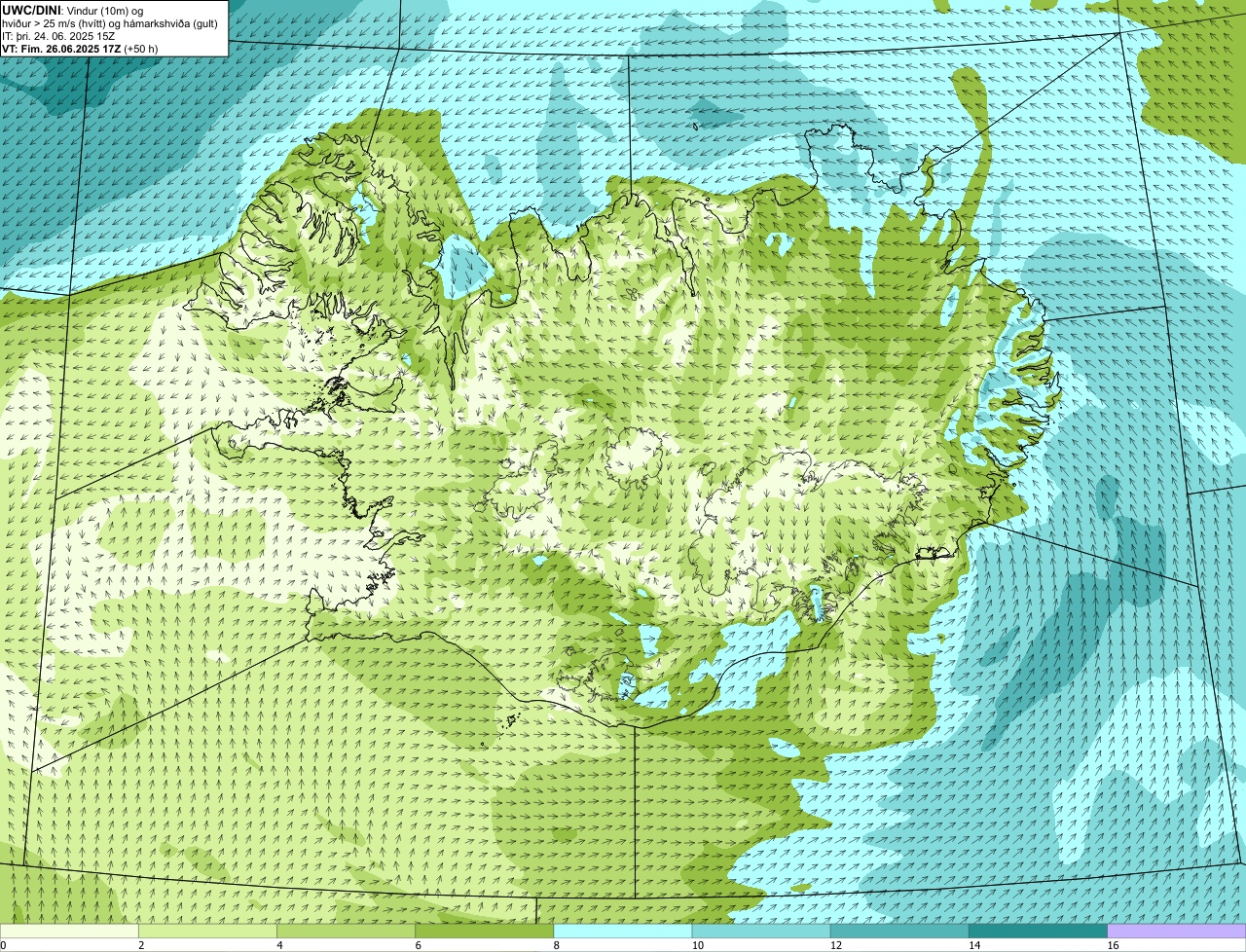Screen dimensions: 1246x952
Task: Click the "IT: þri. 24. 06. 2025 15Z" line
Action: (58, 36)
